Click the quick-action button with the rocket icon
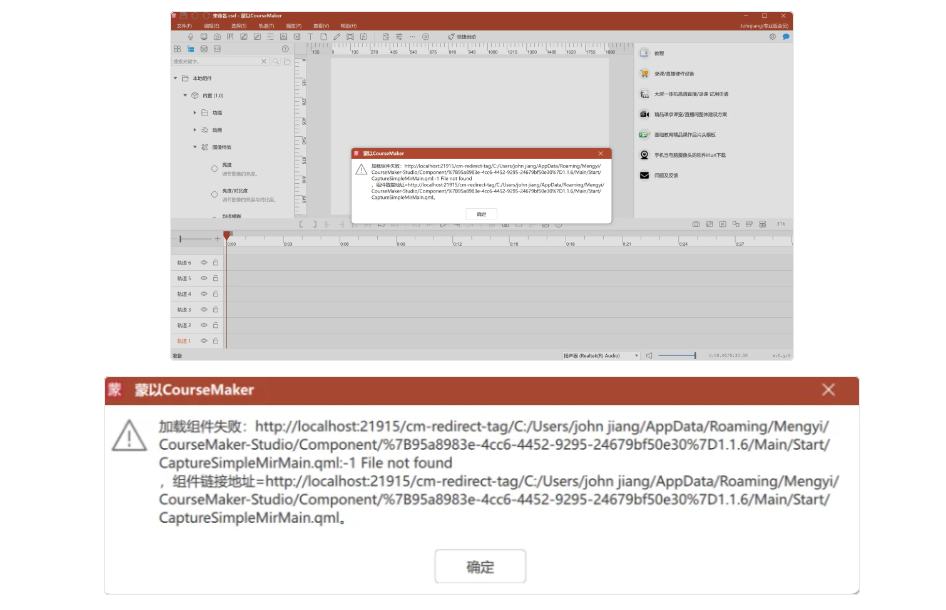The image size is (946, 610). point(462,37)
